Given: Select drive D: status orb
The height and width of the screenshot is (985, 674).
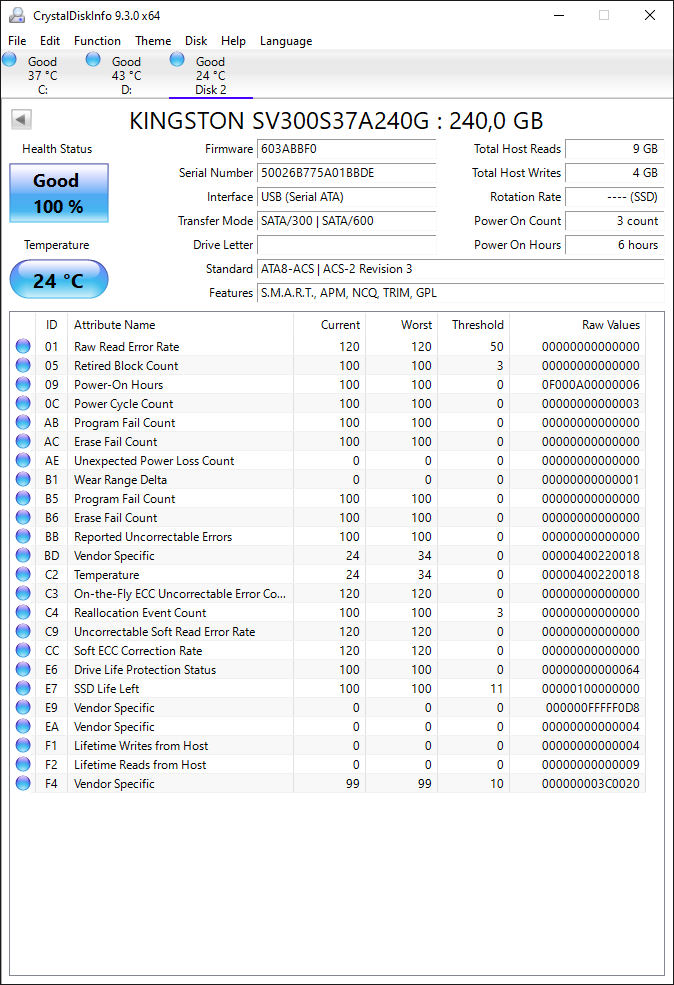Looking at the screenshot, I should click(x=93, y=60).
